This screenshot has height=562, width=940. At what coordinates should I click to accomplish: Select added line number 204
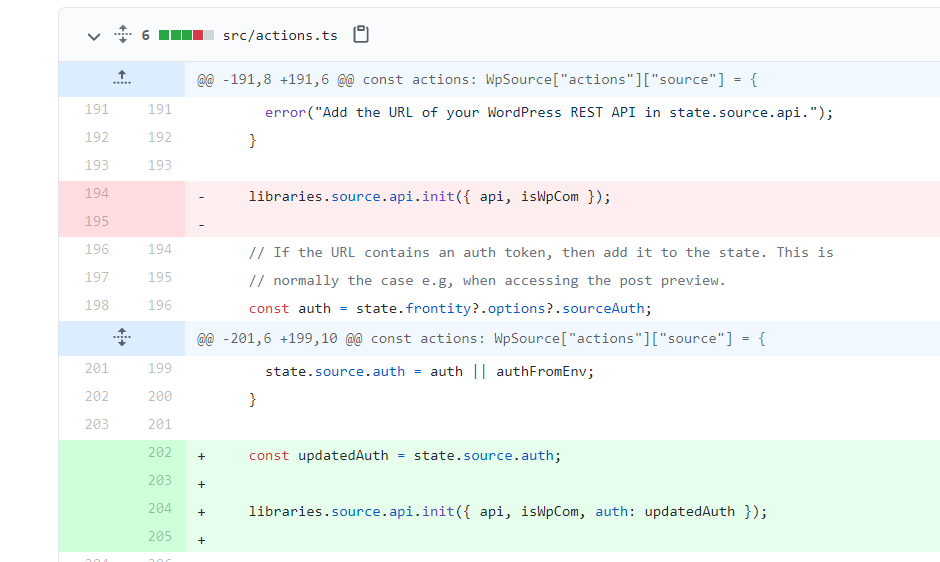[160, 509]
